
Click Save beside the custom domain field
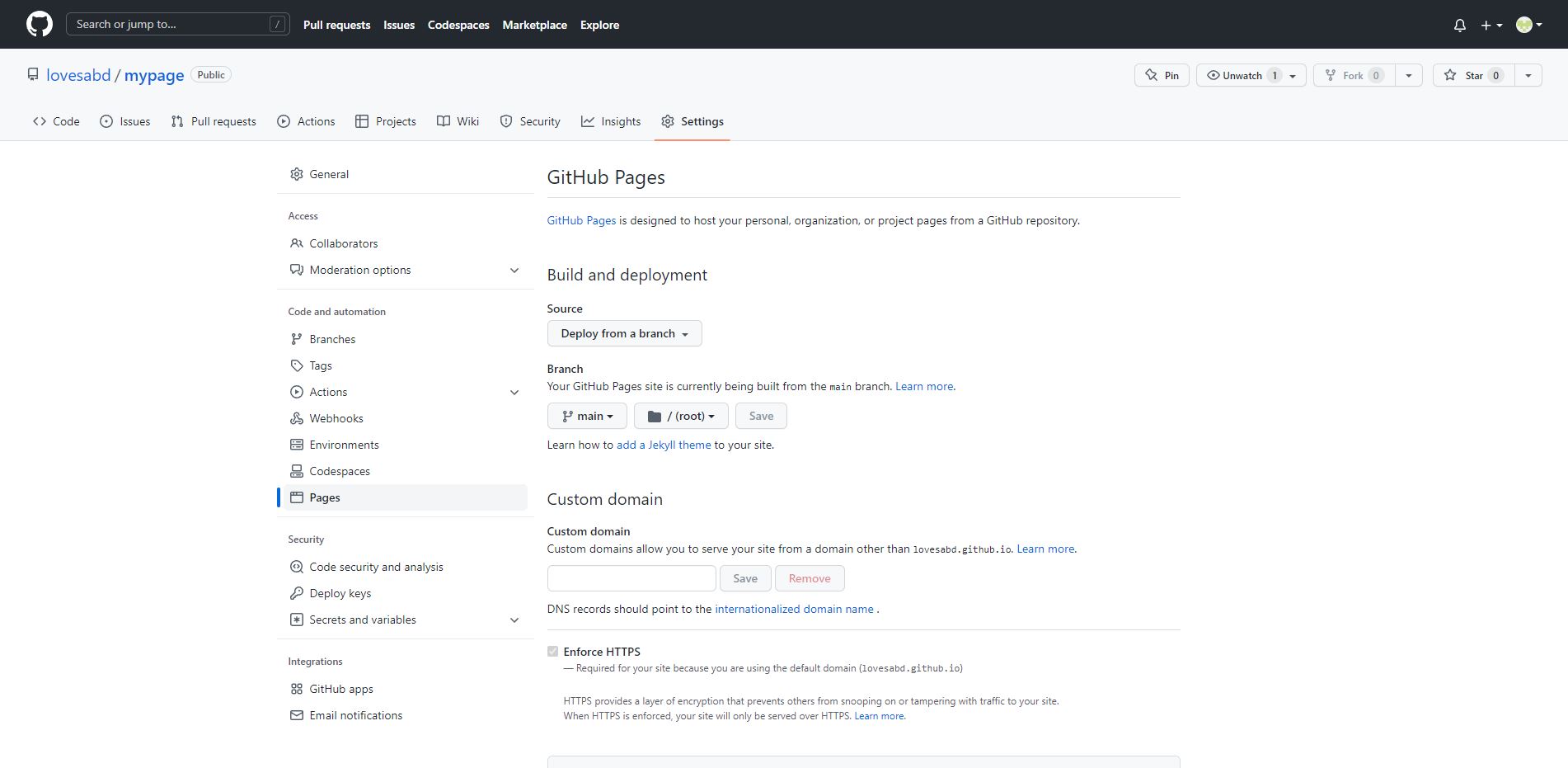pos(745,578)
